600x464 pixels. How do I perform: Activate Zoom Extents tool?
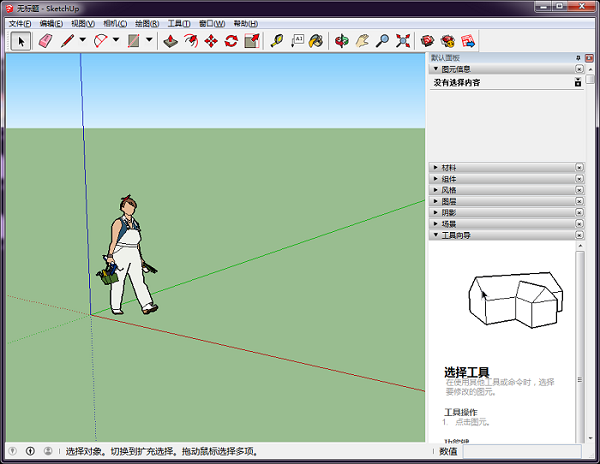[403, 41]
